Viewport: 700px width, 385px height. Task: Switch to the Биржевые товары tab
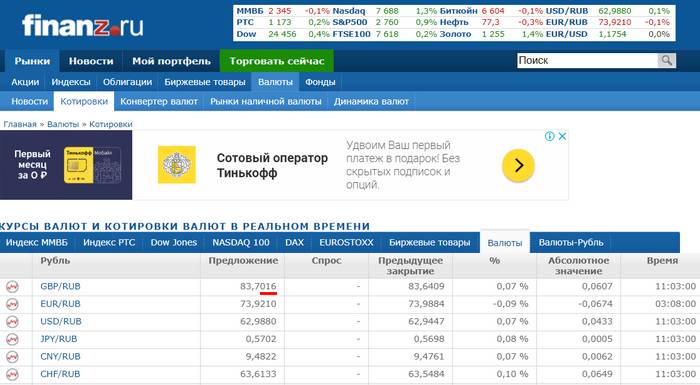coord(429,243)
